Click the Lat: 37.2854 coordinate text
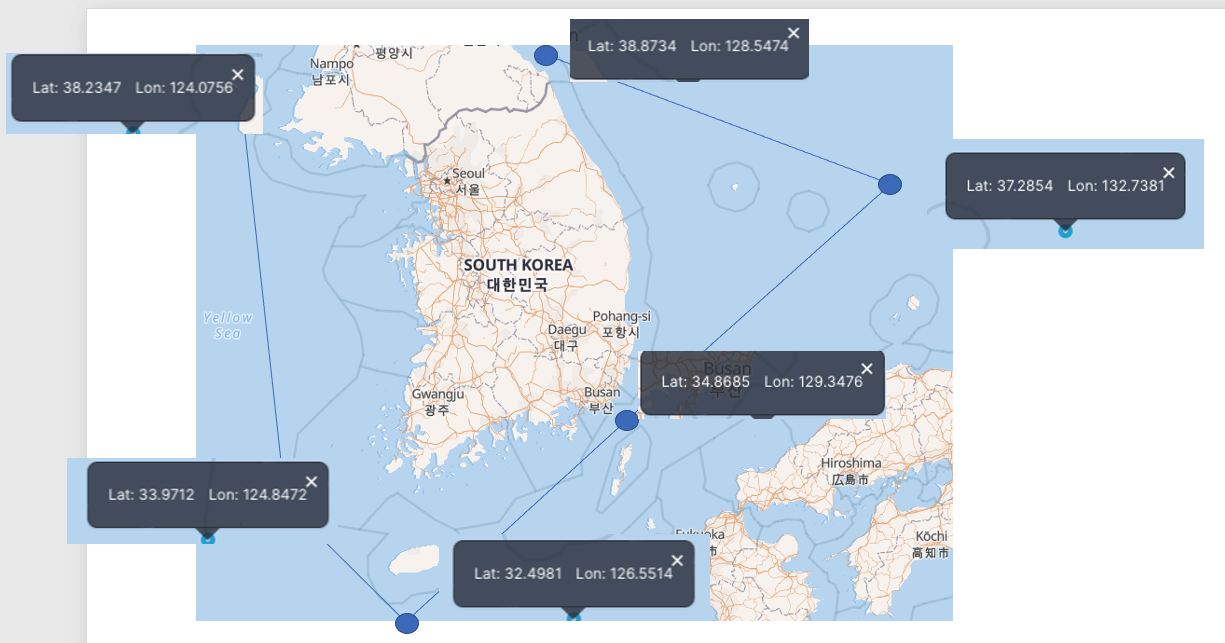The image size is (1225, 643). click(1010, 185)
